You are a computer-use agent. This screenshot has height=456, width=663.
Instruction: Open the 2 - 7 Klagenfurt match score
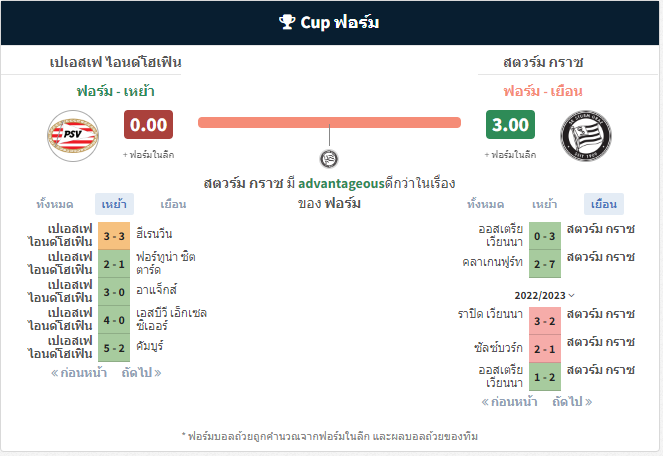click(545, 264)
